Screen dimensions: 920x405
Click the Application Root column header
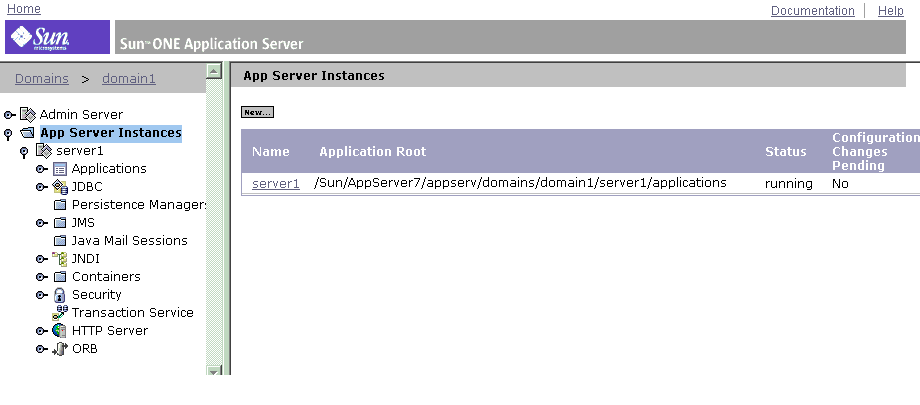coord(373,151)
